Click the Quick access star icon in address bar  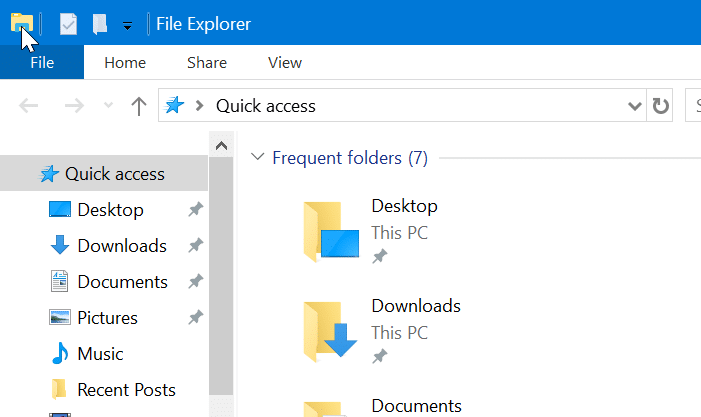174,105
